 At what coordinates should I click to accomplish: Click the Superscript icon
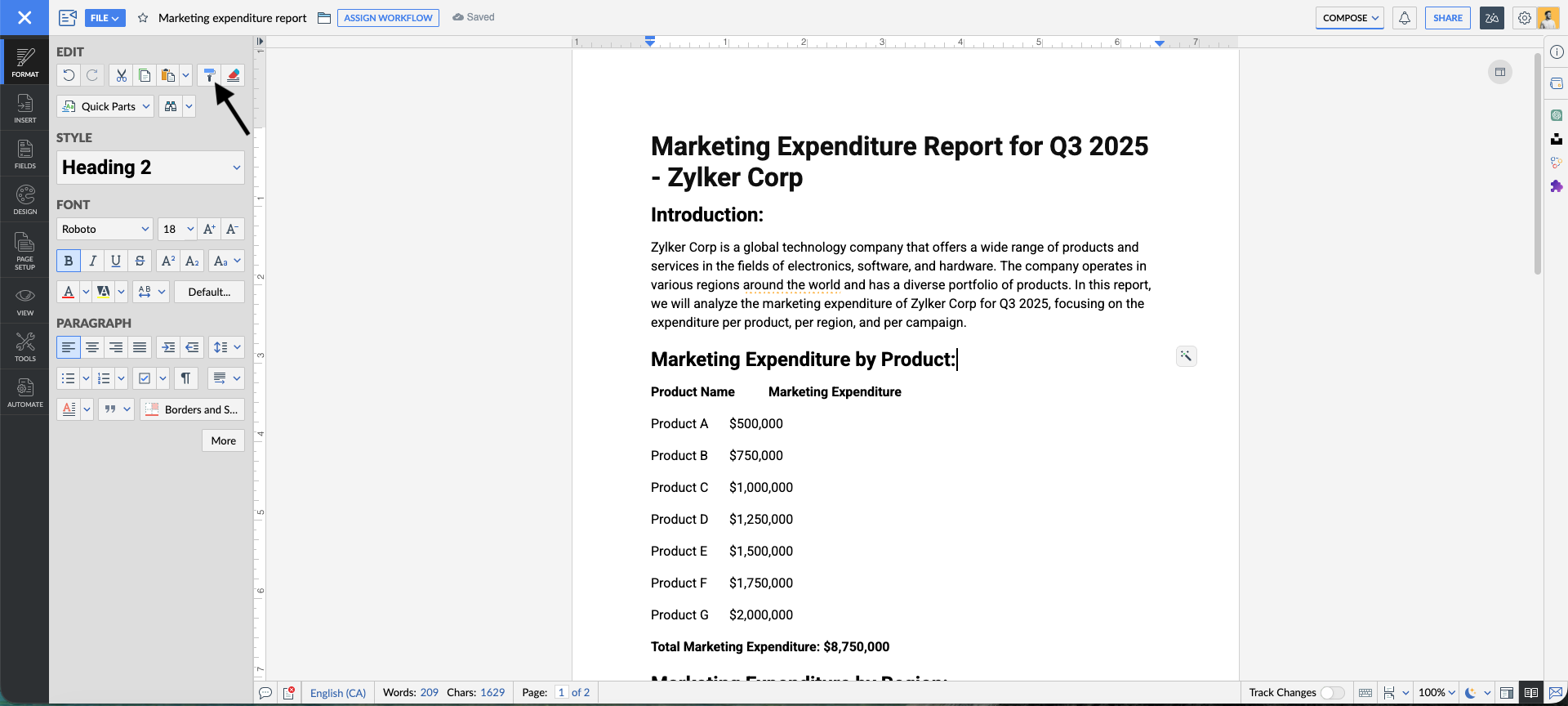pyautogui.click(x=168, y=261)
